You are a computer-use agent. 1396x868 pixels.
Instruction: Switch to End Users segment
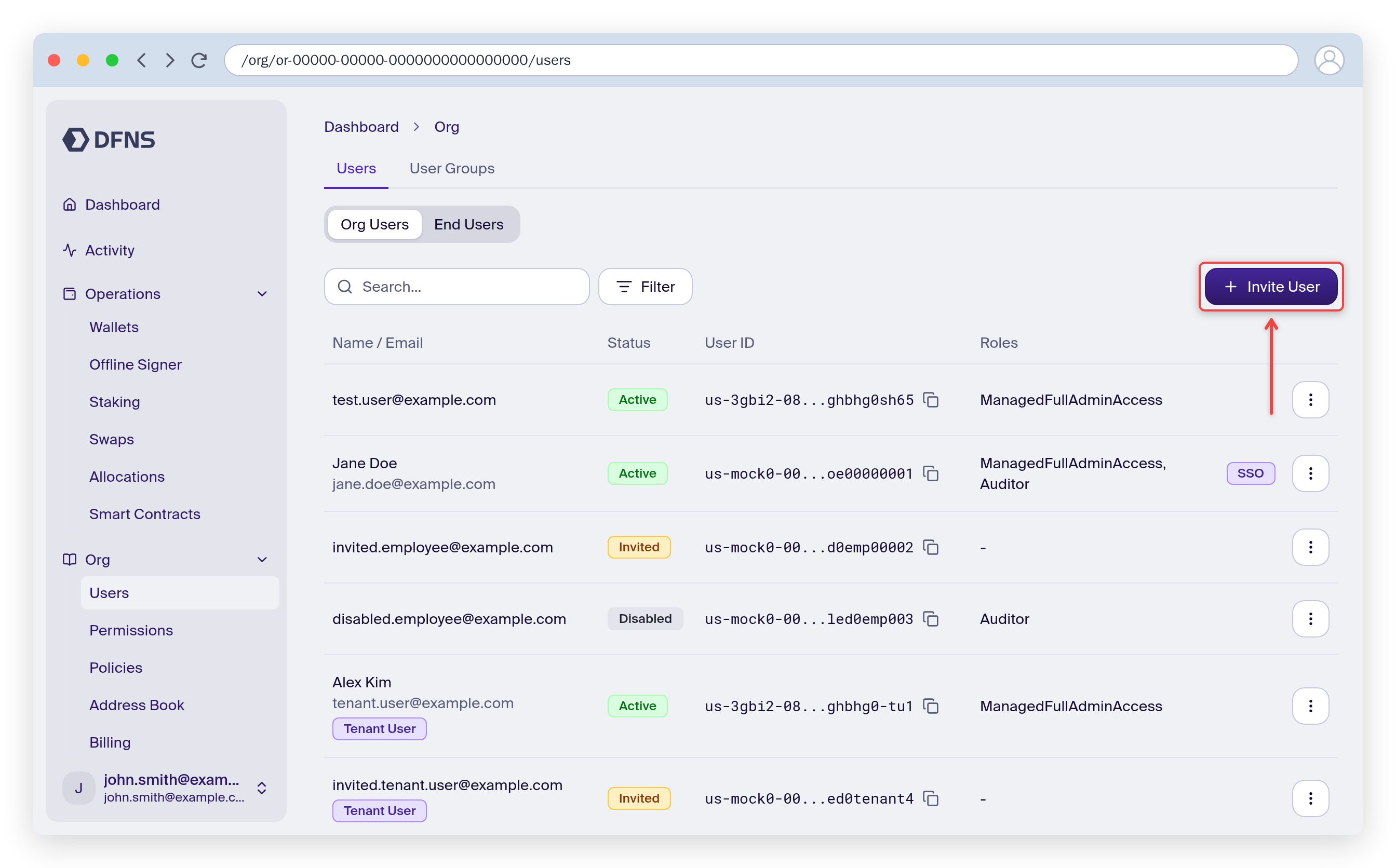point(468,224)
